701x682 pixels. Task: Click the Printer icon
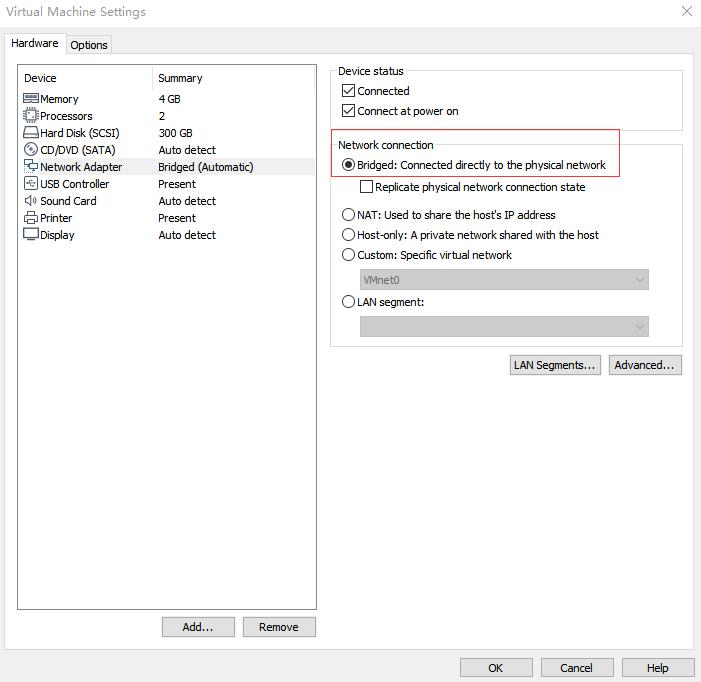coord(30,218)
